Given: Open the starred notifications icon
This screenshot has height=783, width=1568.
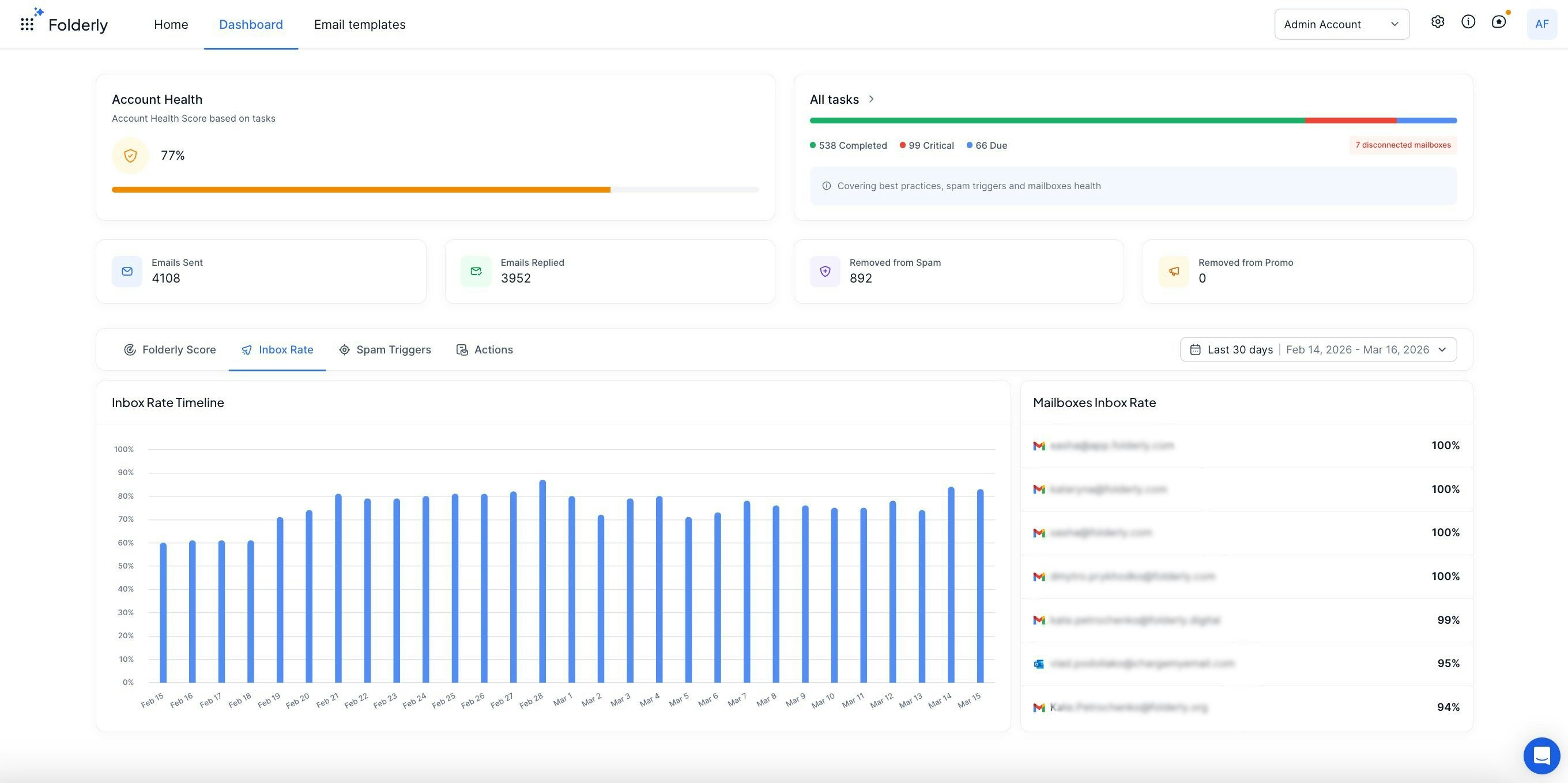Looking at the screenshot, I should click(x=1499, y=22).
